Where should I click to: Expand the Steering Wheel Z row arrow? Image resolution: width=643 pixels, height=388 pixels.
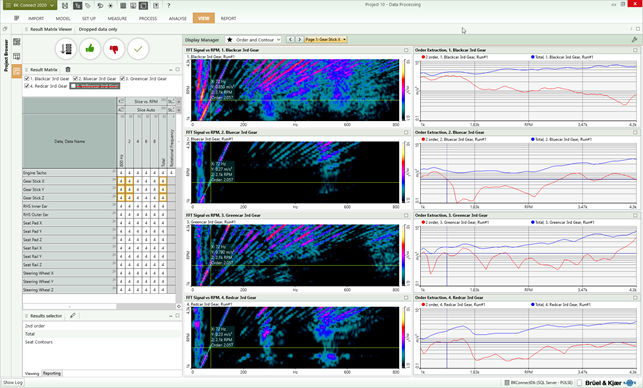tap(114, 288)
